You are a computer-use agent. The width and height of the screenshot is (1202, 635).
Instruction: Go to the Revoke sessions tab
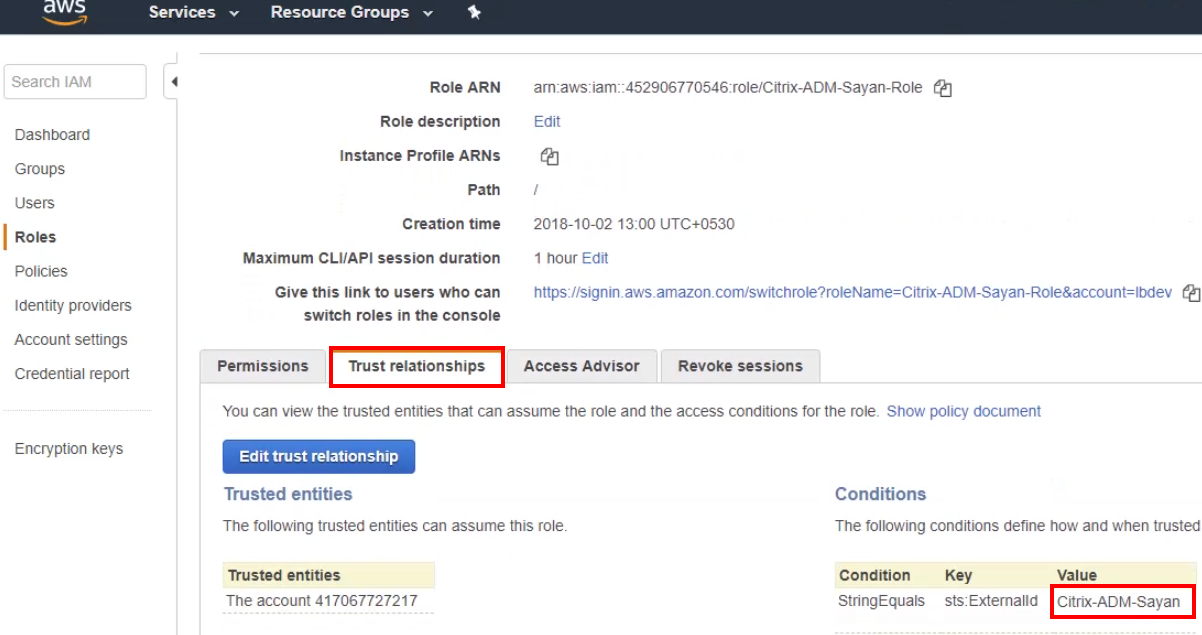click(x=740, y=366)
